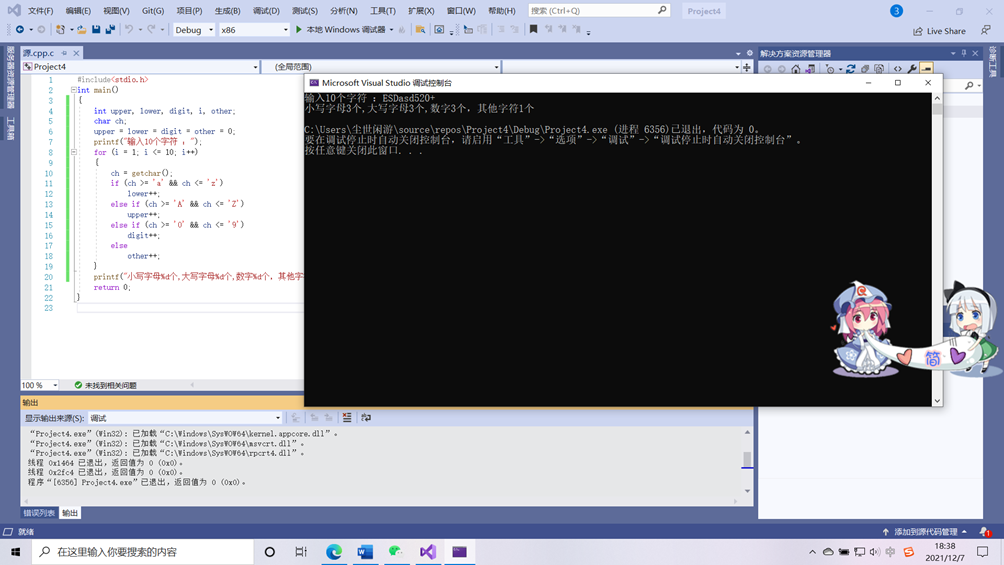Click the Save file toolbar icon
The width and height of the screenshot is (1004, 565).
click(x=96, y=29)
